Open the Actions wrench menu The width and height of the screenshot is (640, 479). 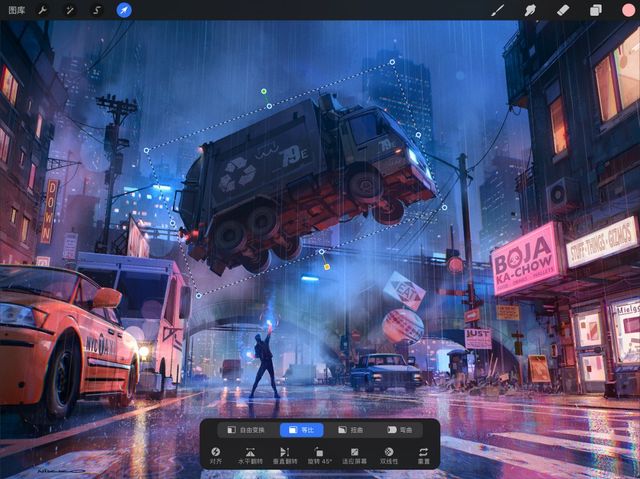[42, 10]
